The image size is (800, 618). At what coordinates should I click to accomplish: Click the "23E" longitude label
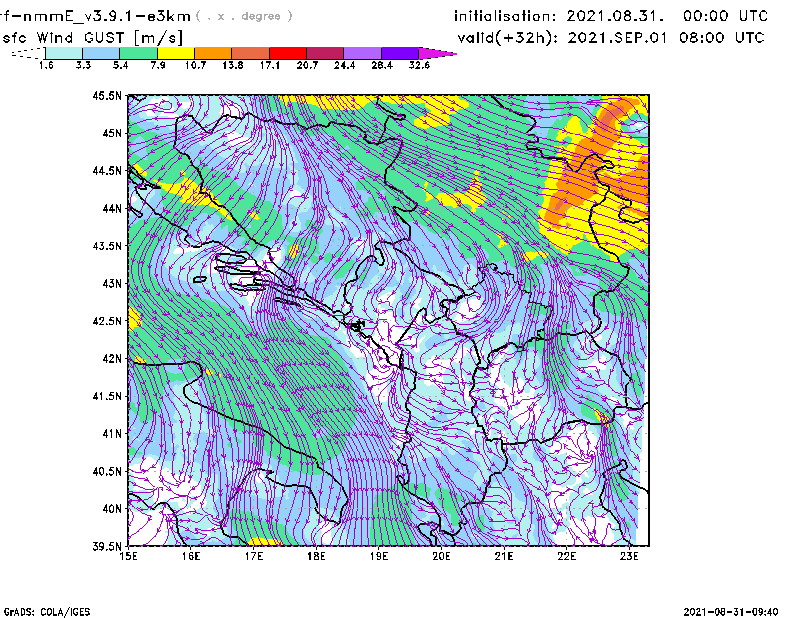629,556
